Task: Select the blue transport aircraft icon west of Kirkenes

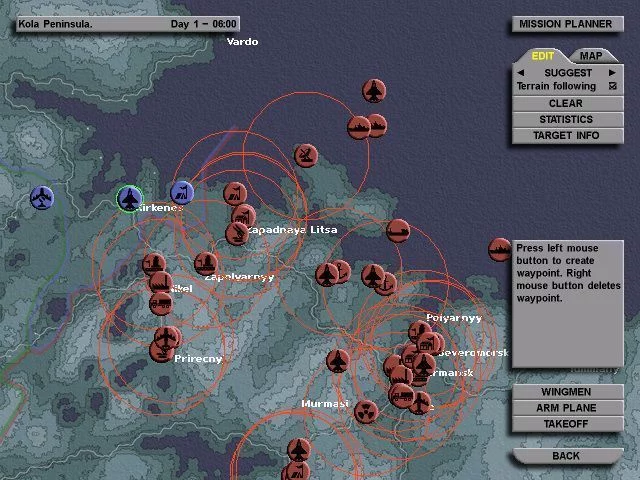Action: [x=42, y=198]
